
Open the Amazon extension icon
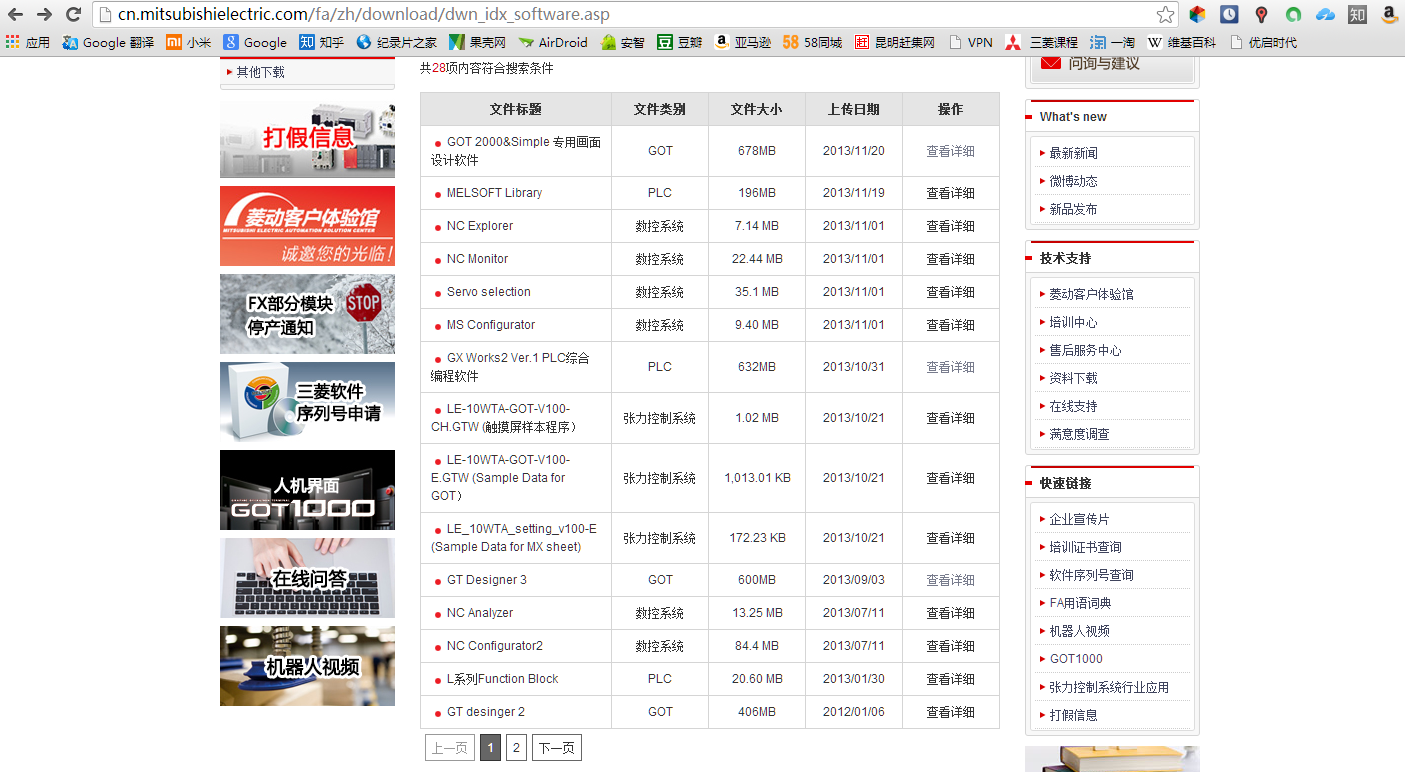1389,14
